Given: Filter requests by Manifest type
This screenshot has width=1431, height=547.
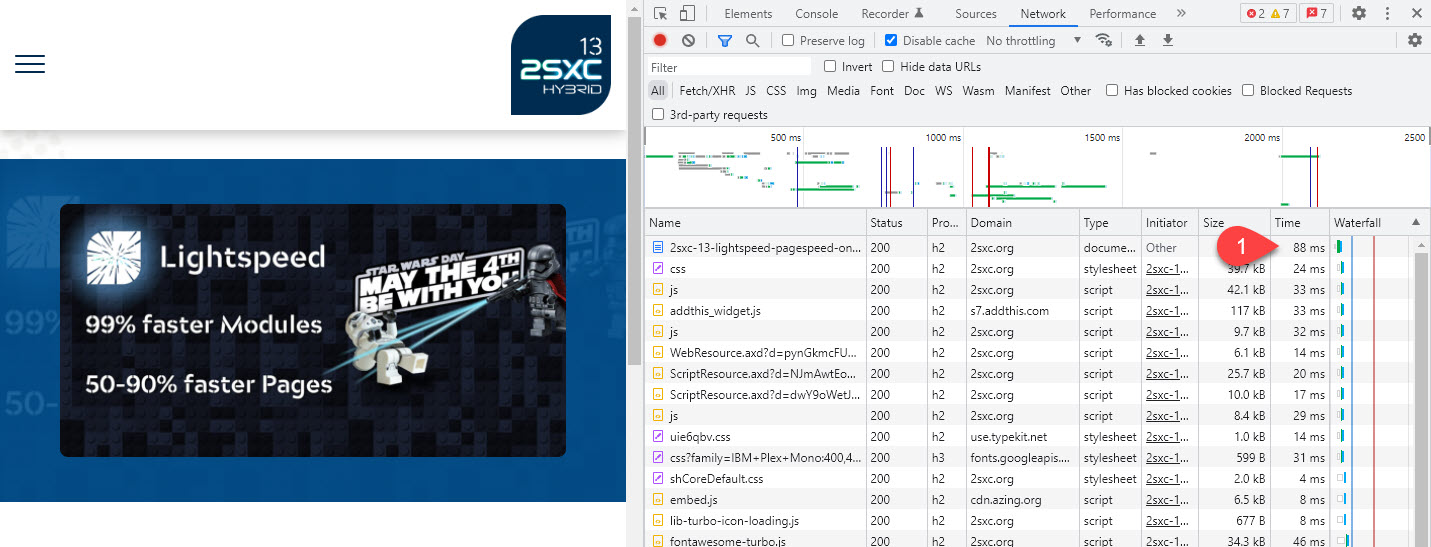Looking at the screenshot, I should point(1028,91).
